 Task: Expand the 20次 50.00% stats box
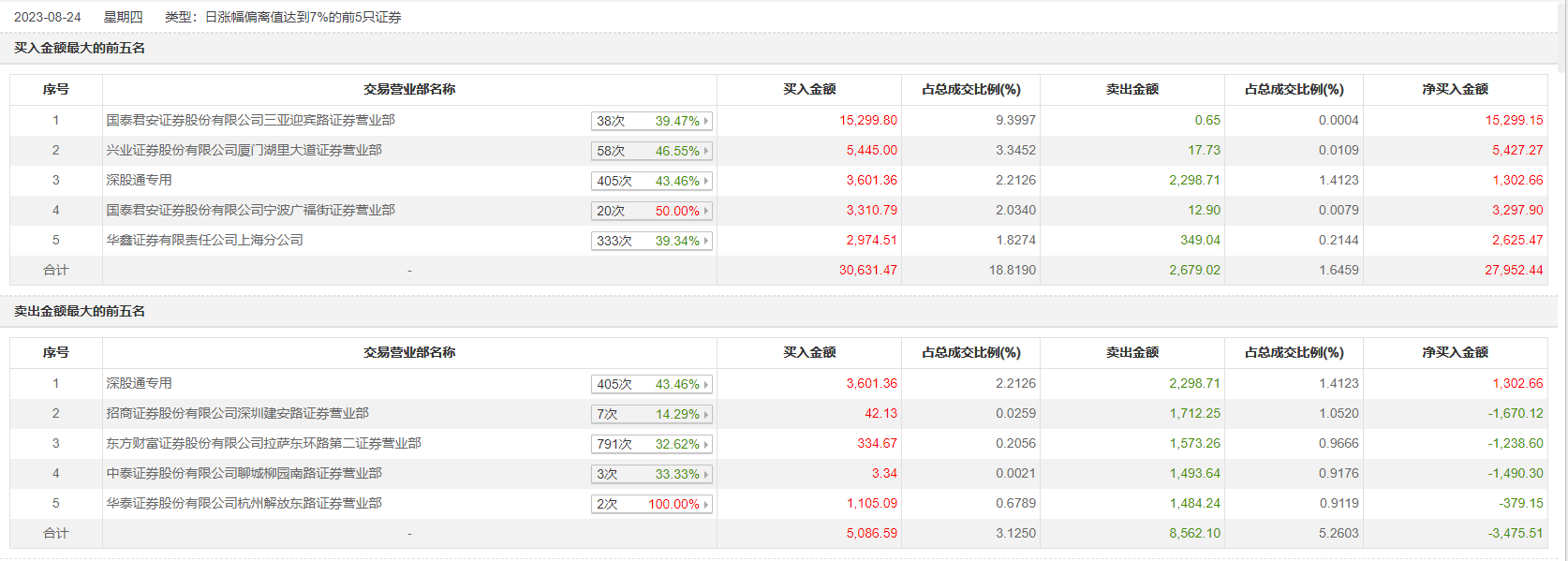pyautogui.click(x=652, y=211)
